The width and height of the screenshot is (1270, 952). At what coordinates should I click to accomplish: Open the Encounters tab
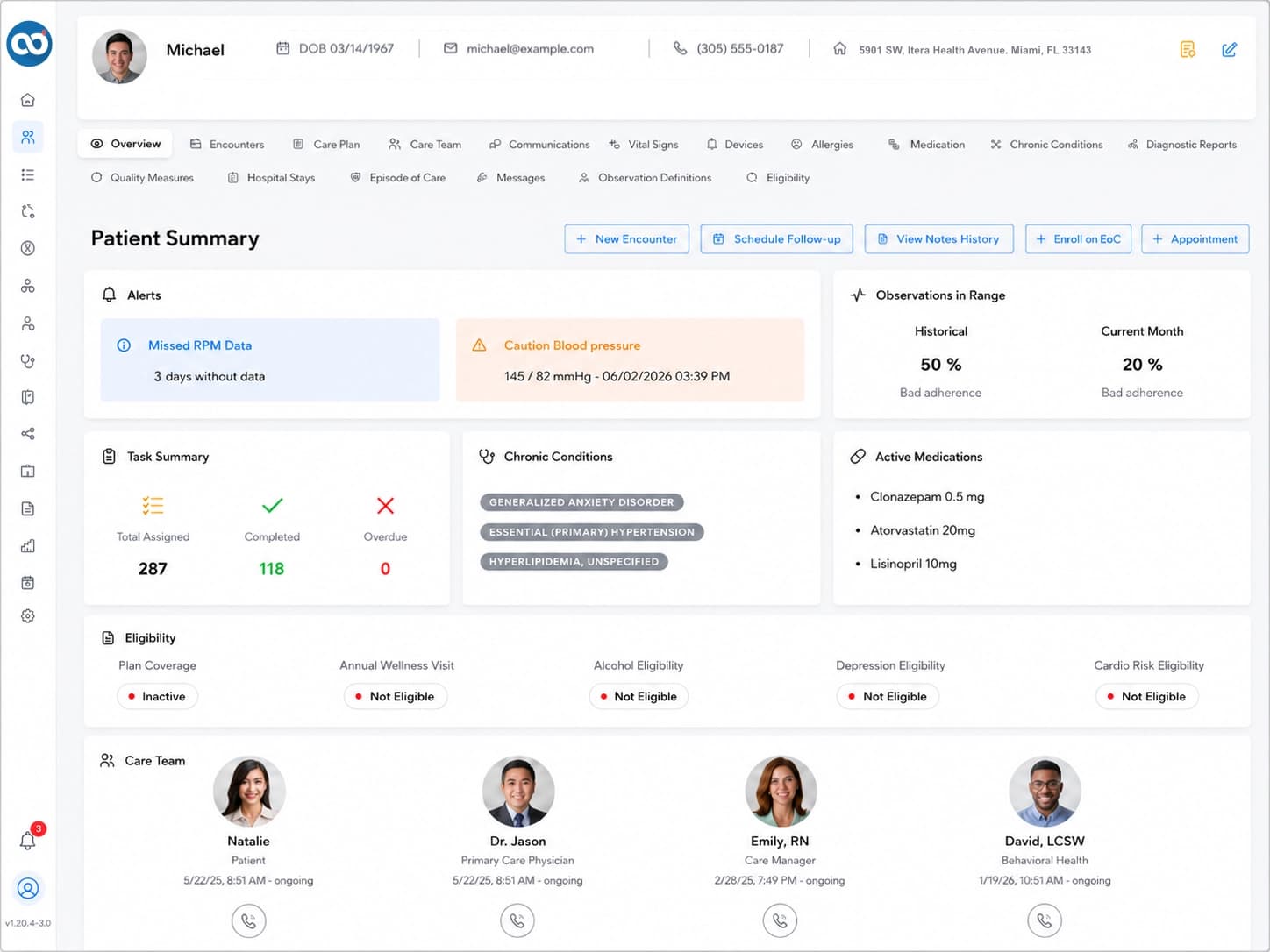coord(227,144)
